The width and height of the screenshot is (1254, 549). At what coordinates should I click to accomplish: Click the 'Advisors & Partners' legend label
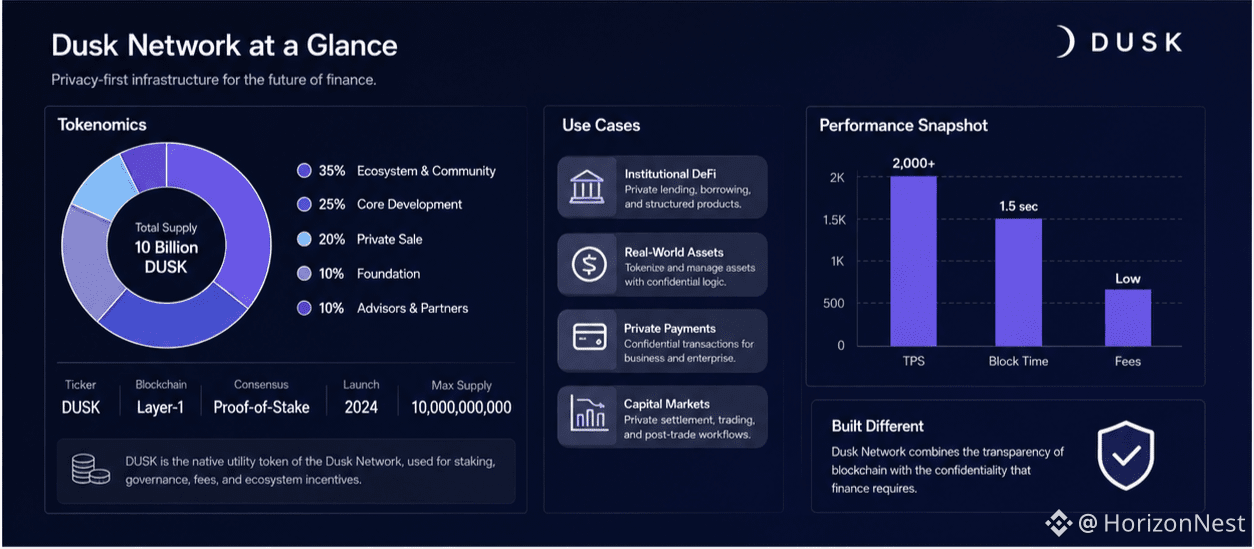tap(412, 309)
